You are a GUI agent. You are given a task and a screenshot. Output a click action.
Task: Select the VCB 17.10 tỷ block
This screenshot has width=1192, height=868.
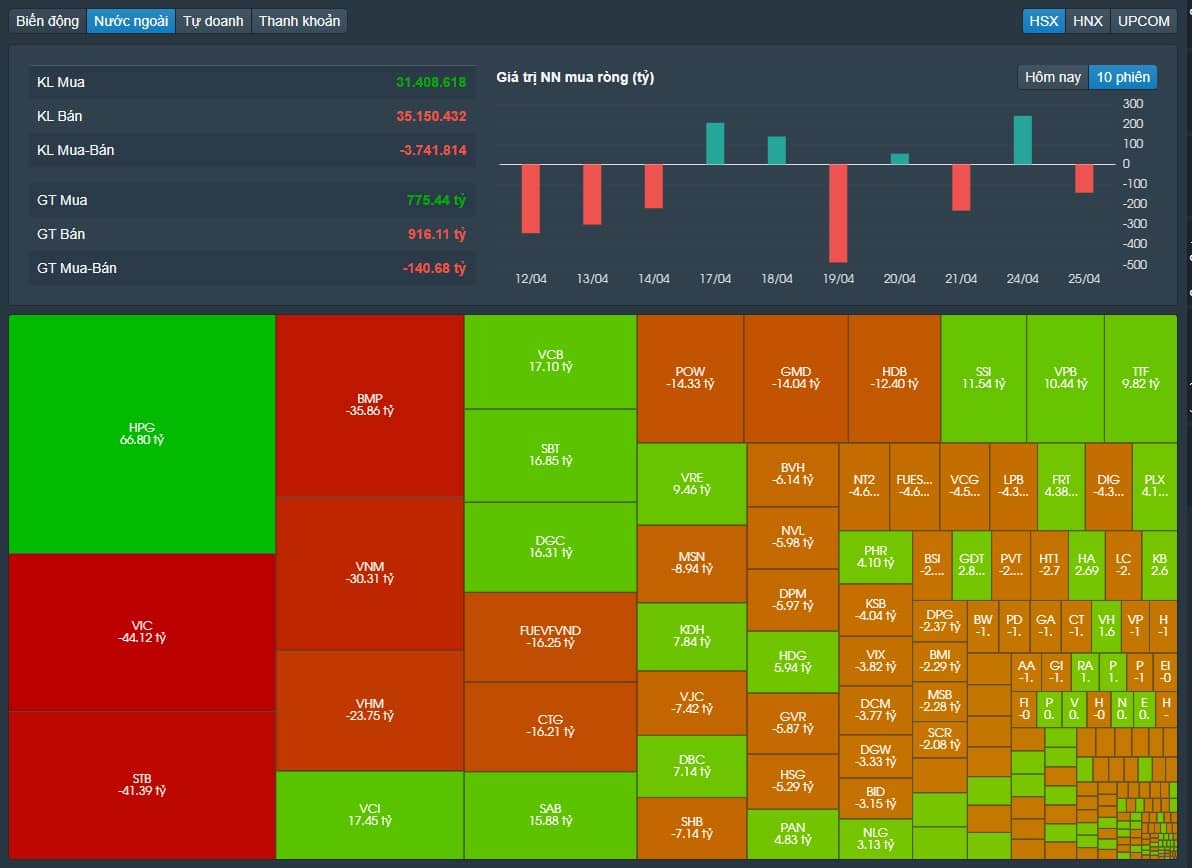550,361
